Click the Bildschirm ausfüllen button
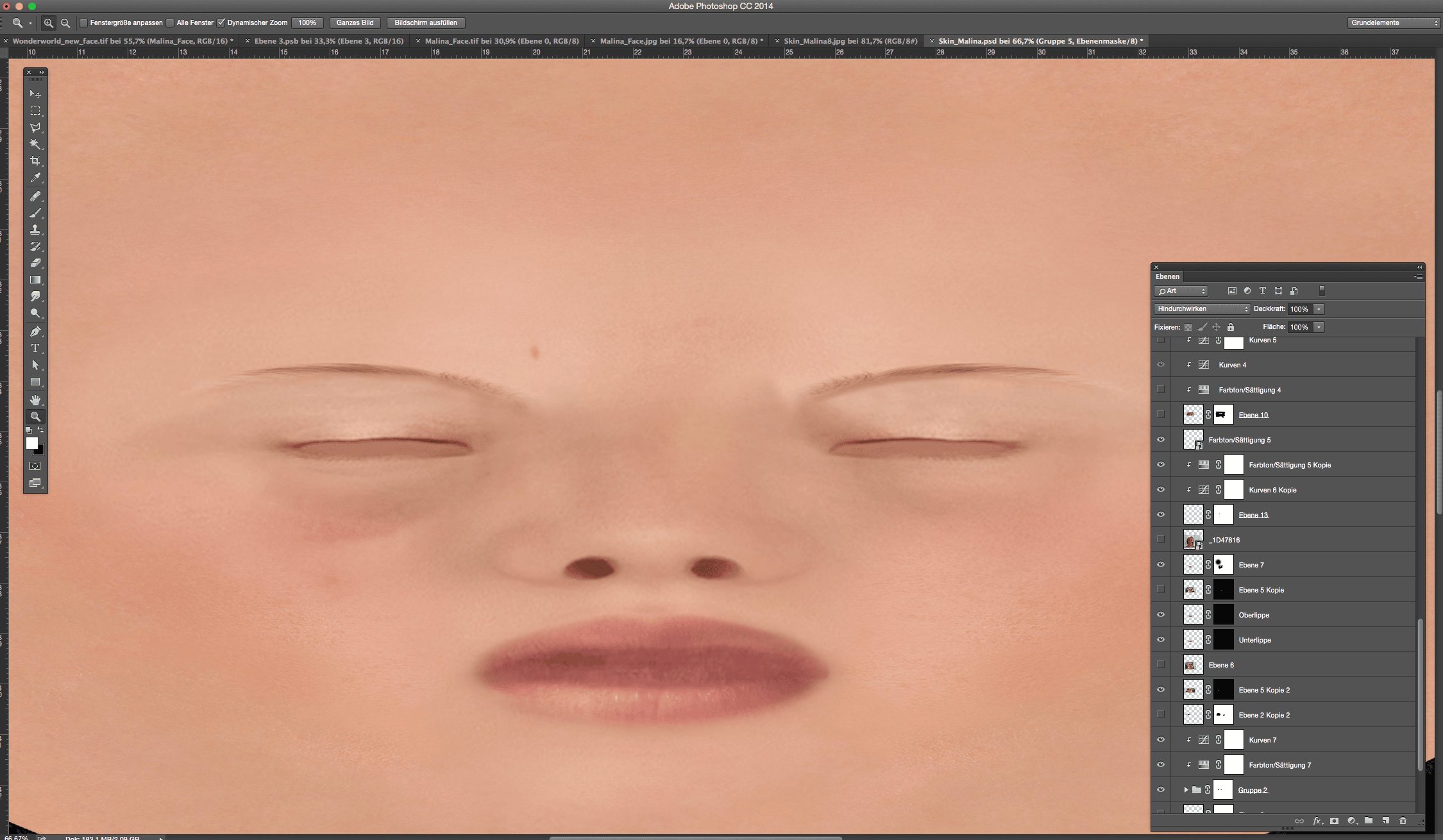This screenshot has width=1443, height=840. [426, 23]
